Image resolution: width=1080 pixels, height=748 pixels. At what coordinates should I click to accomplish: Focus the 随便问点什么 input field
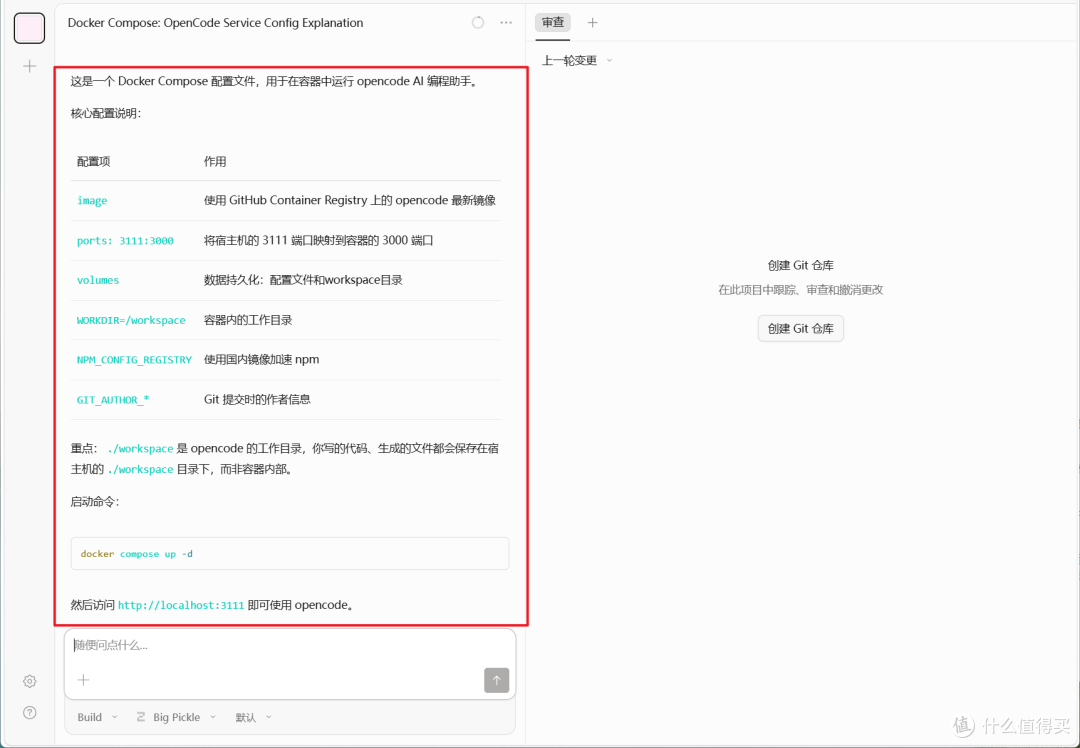[290, 645]
